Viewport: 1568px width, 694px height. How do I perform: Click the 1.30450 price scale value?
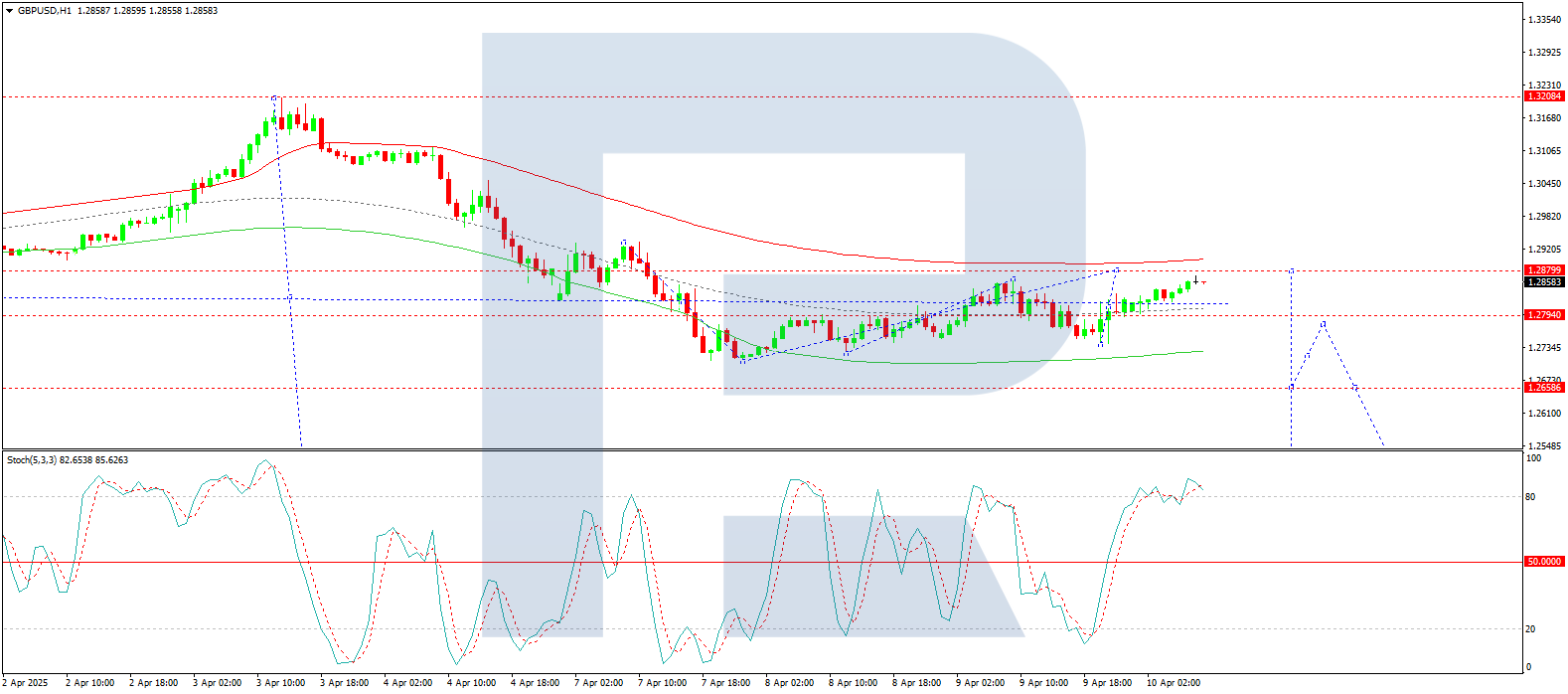coord(1542,184)
